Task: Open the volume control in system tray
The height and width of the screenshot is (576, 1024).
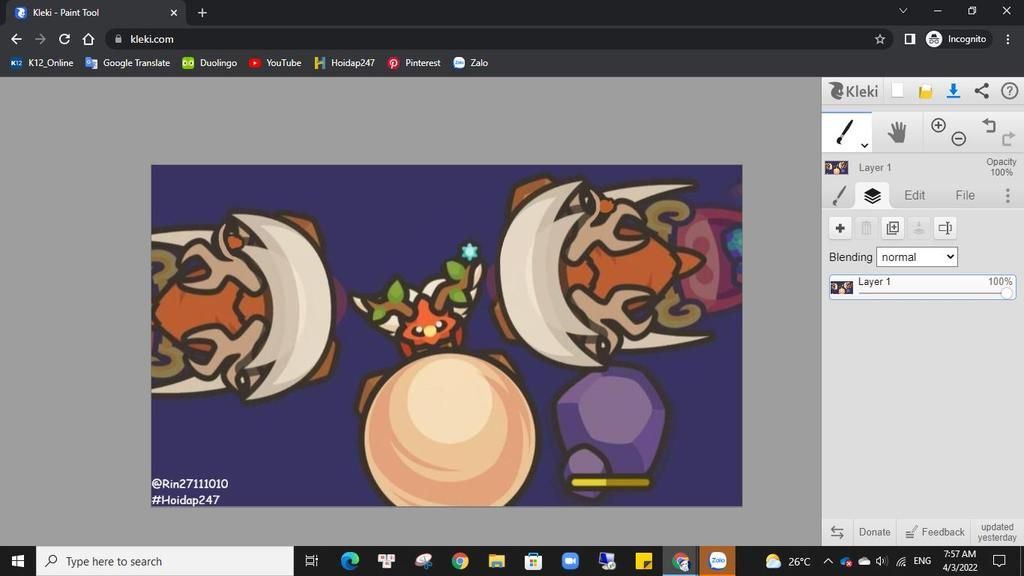Action: [x=882, y=561]
